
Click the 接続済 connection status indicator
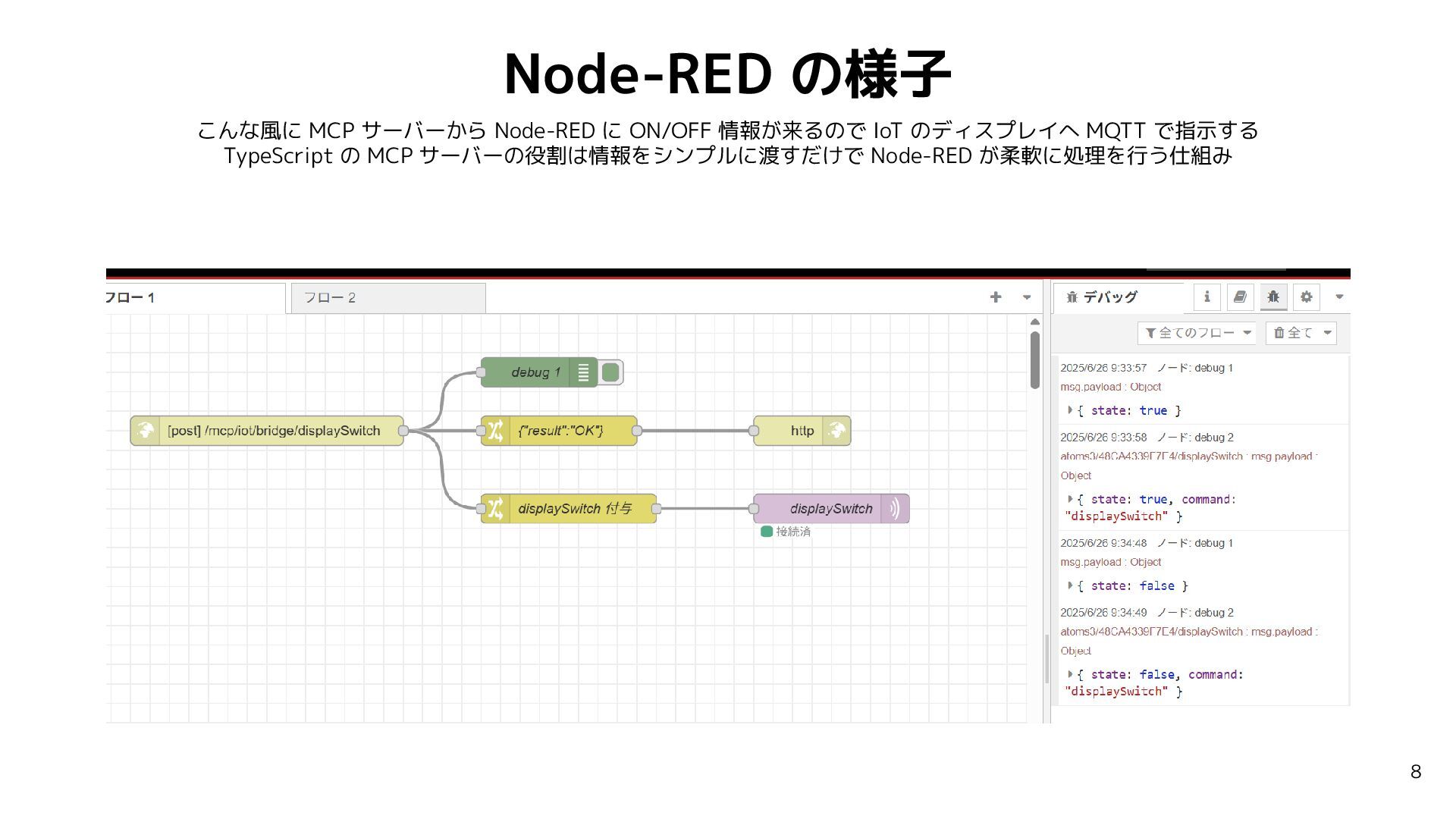click(786, 532)
